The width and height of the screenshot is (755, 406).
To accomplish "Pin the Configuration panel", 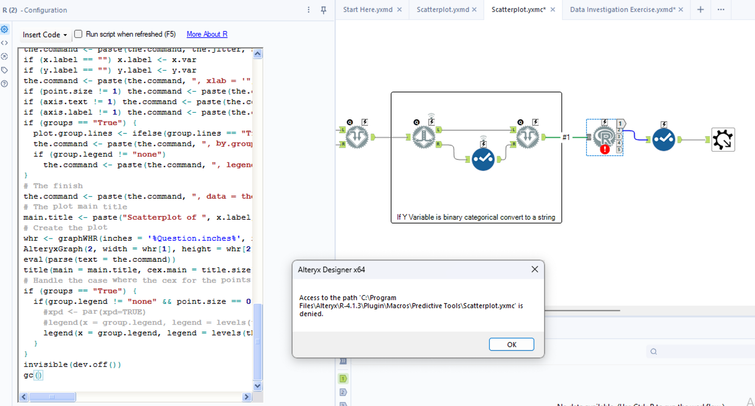I will pyautogui.click(x=323, y=9).
